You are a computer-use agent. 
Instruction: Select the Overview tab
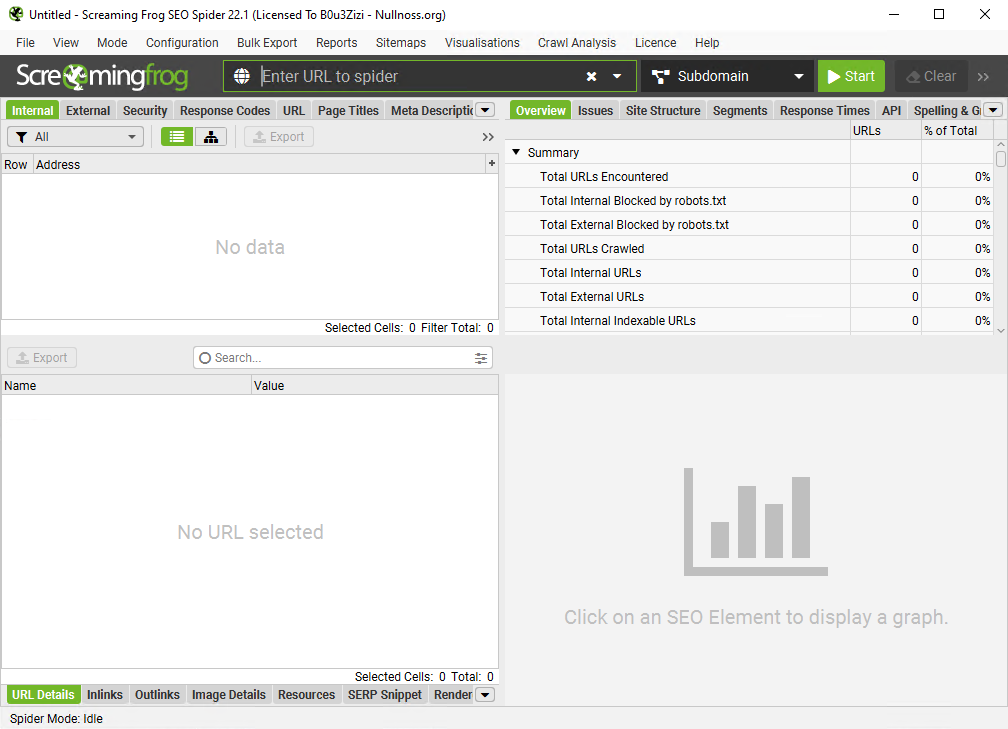click(x=541, y=110)
